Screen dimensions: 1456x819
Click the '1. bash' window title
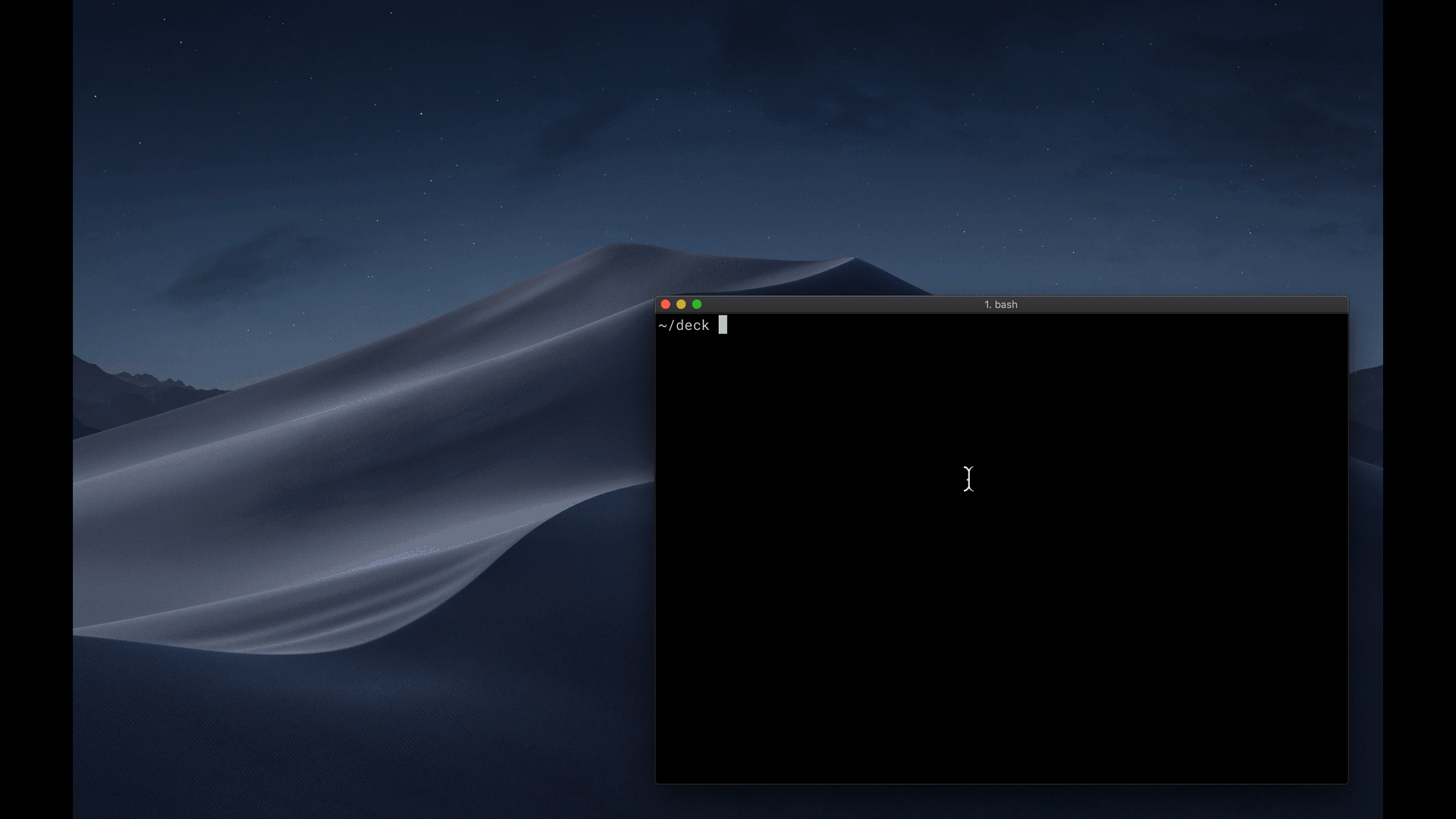(1000, 304)
